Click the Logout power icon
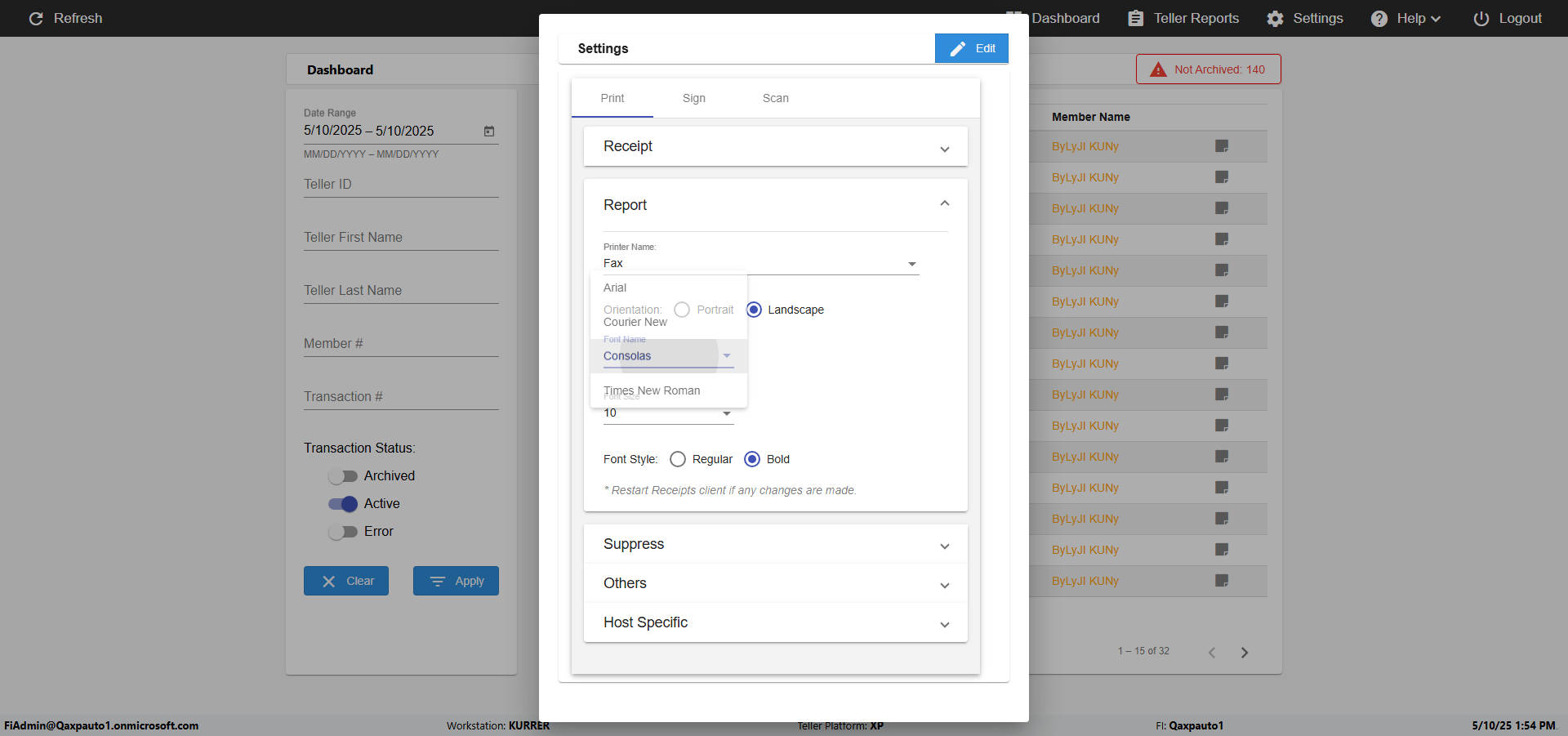The image size is (1568, 736). pos(1481,18)
